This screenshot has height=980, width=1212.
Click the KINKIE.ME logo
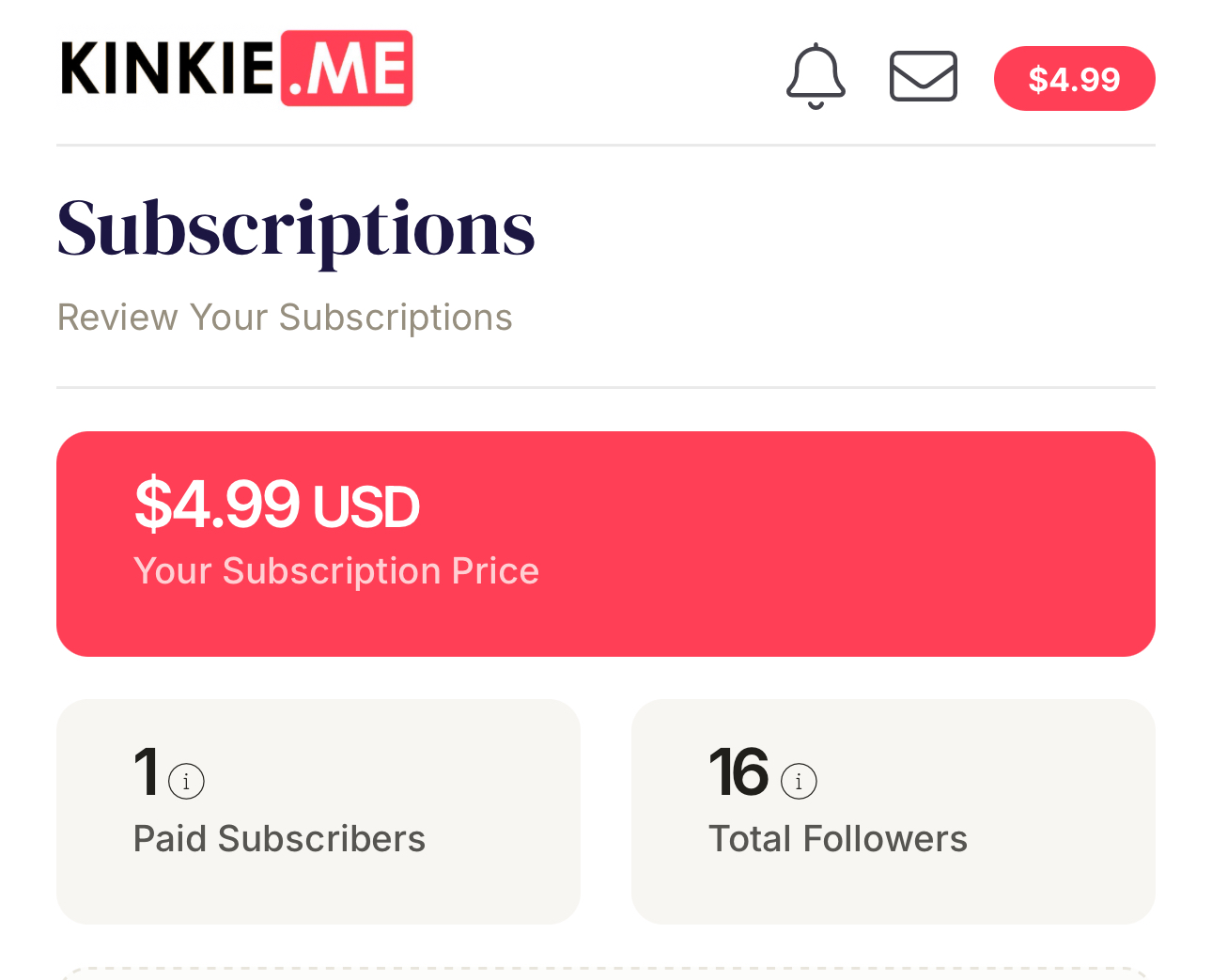coord(237,68)
